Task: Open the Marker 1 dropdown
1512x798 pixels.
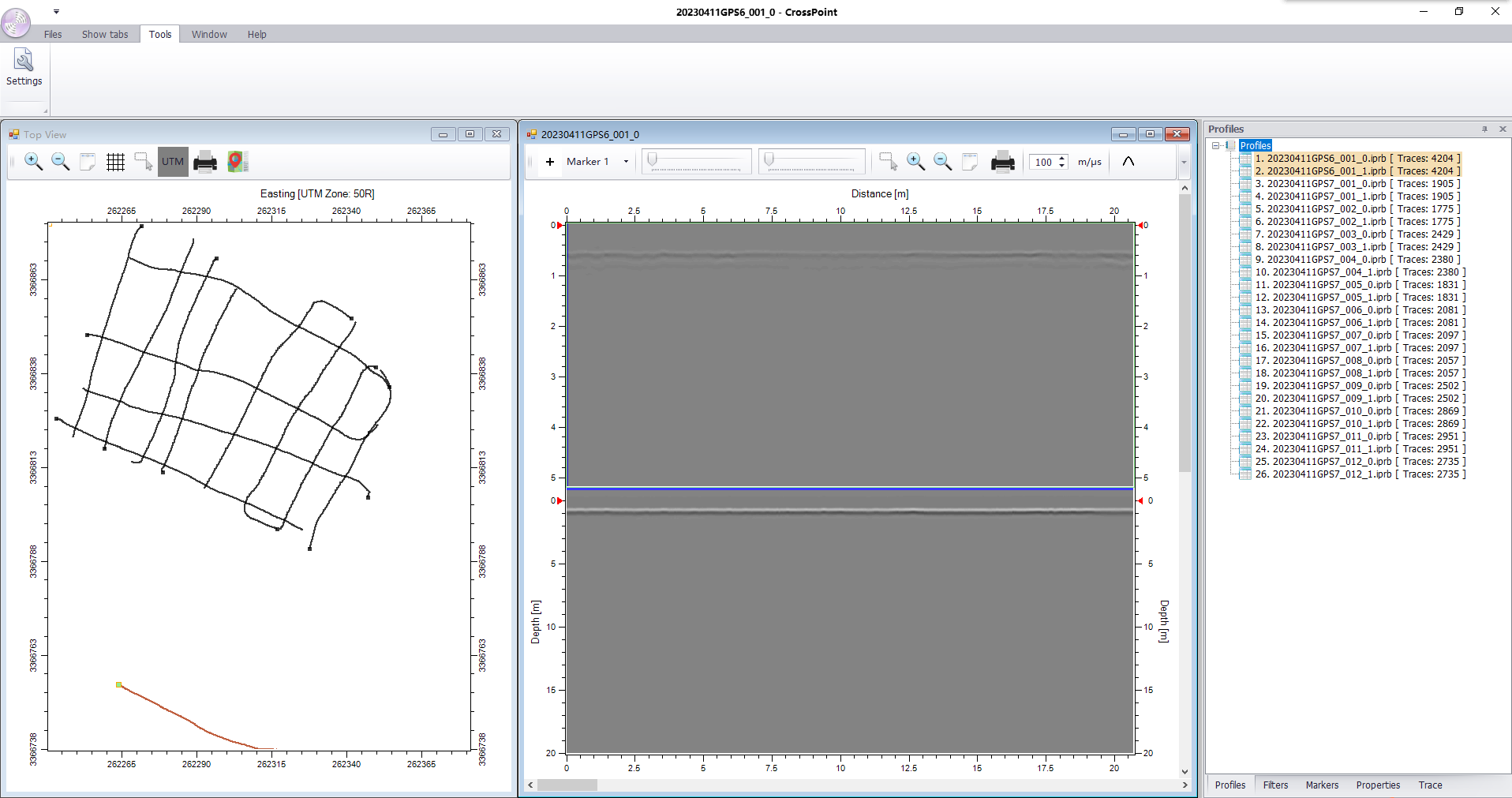Action: click(627, 162)
